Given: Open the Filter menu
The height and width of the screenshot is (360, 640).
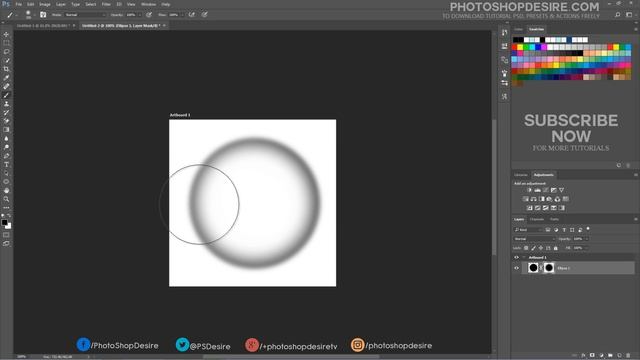Looking at the screenshot, I should pyautogui.click(x=106, y=4).
